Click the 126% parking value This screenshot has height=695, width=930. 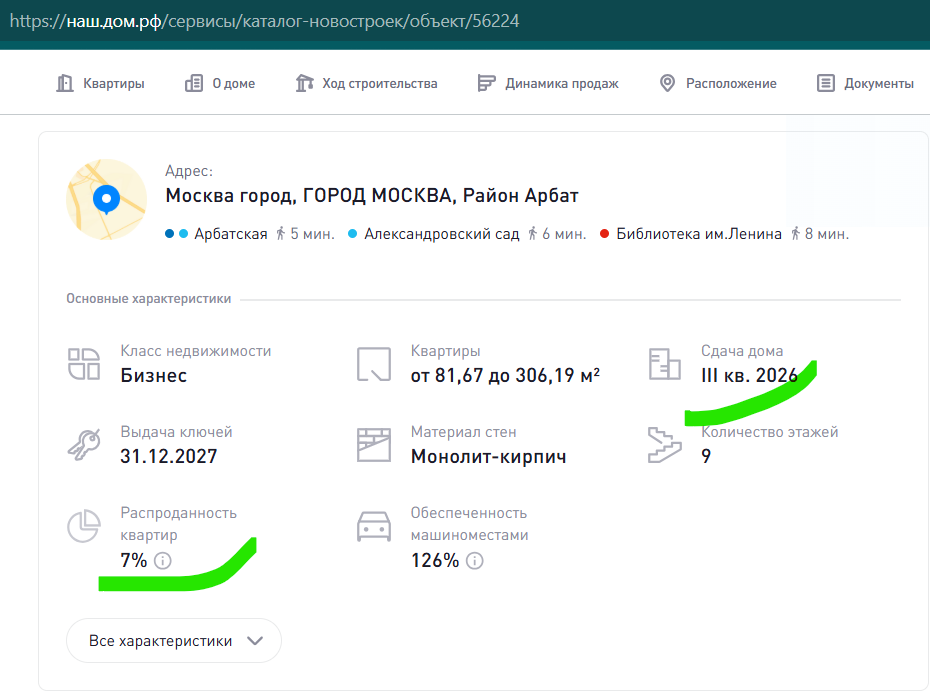pyautogui.click(x=435, y=560)
